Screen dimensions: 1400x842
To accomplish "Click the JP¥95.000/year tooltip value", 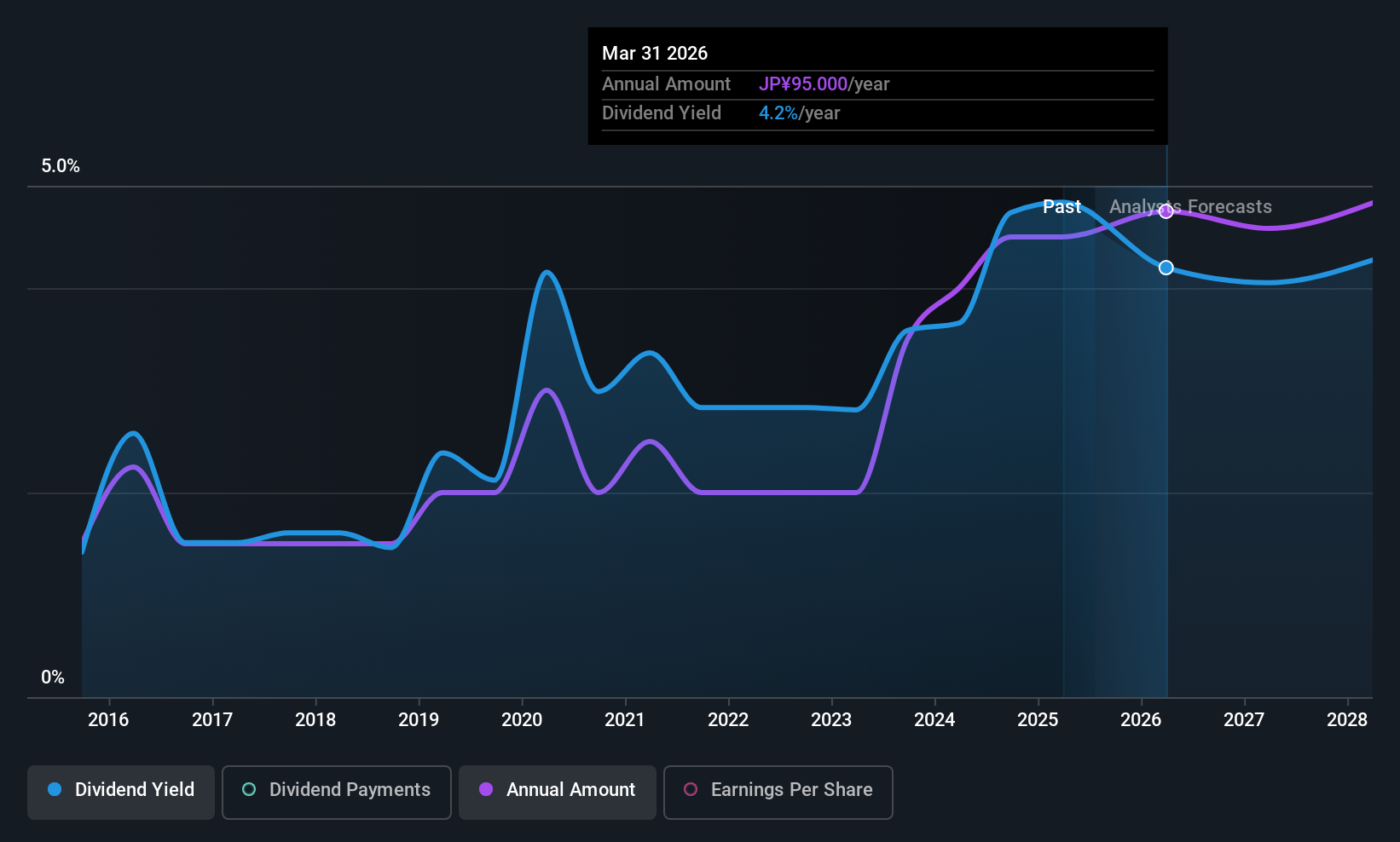I will (824, 84).
